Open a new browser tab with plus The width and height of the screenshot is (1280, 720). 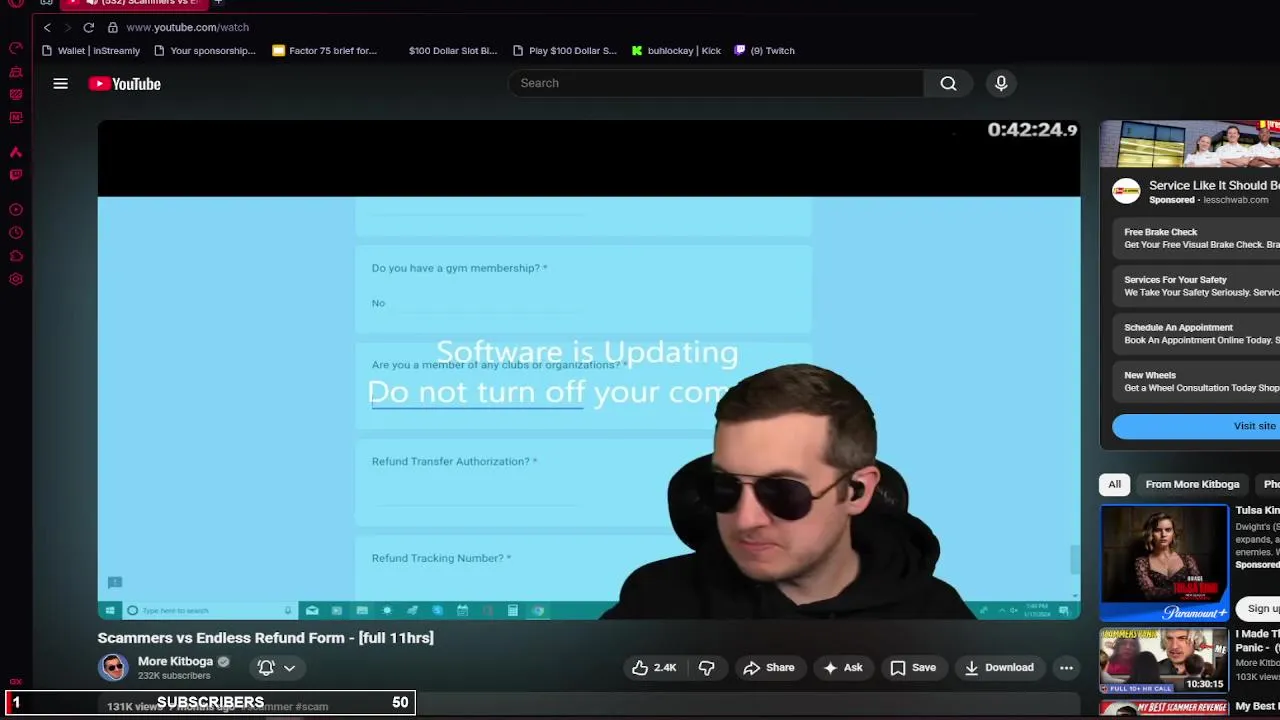218,3
